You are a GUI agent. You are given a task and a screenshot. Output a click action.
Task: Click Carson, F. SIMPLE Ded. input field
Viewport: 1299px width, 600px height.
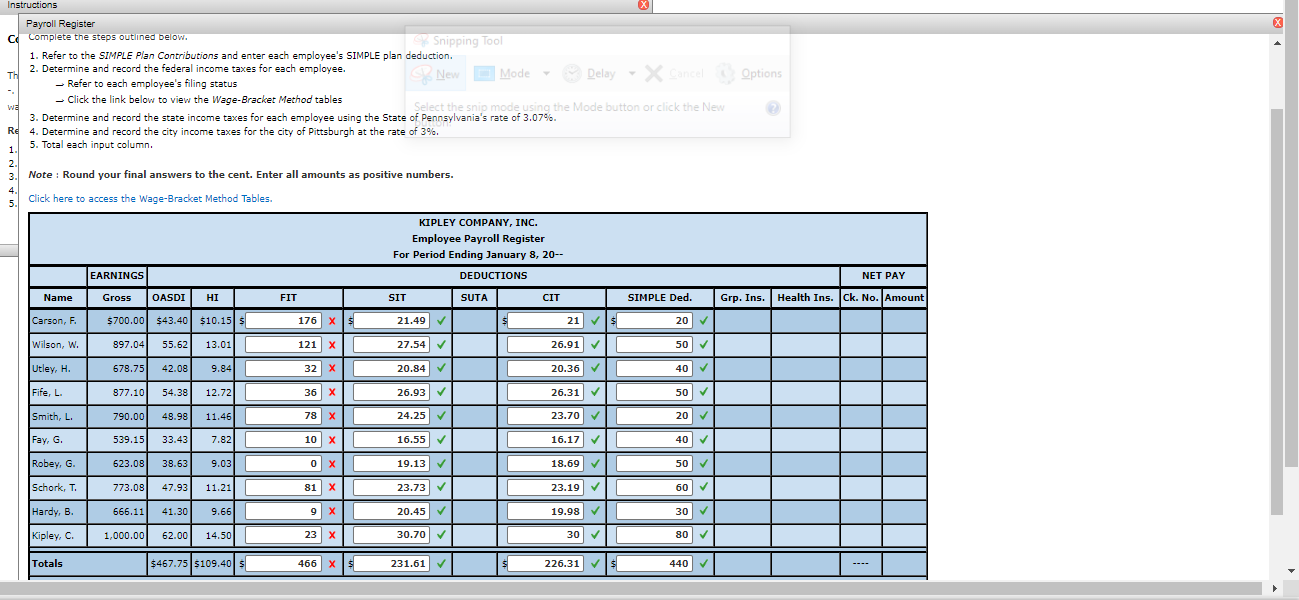tap(656, 321)
